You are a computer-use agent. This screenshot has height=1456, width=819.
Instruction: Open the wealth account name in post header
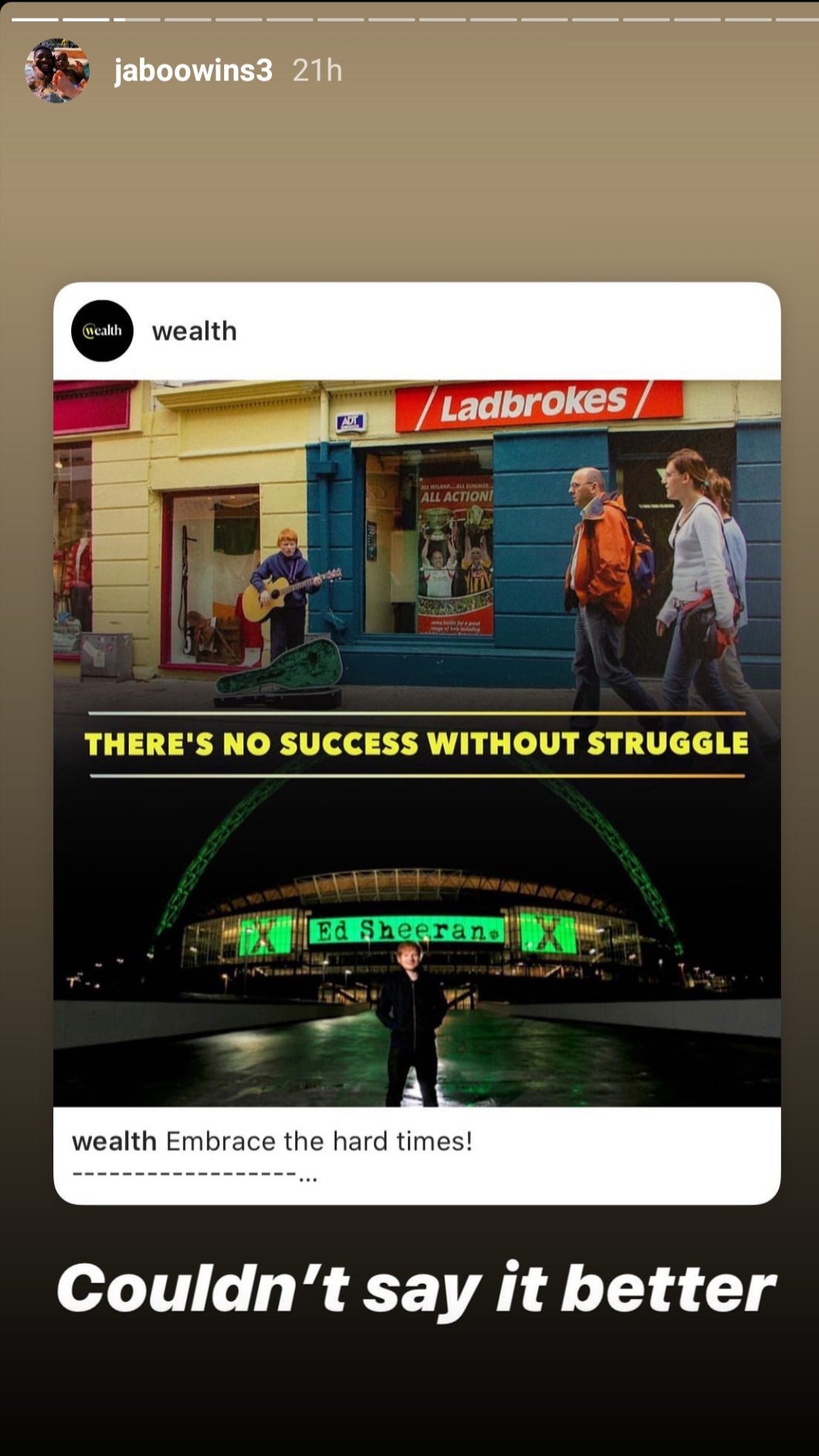tap(195, 331)
